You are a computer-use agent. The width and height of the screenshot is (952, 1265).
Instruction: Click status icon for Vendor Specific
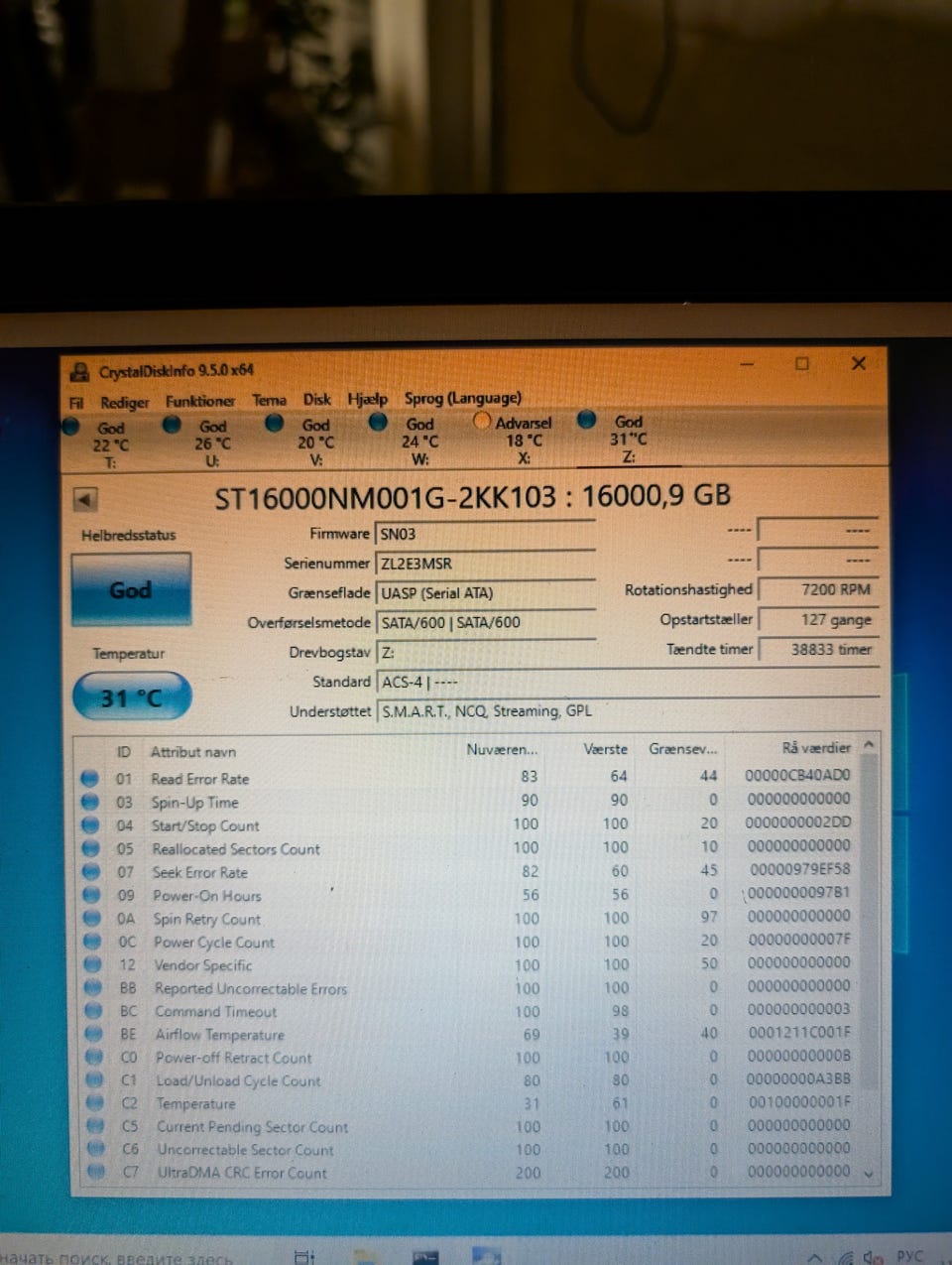[93, 964]
